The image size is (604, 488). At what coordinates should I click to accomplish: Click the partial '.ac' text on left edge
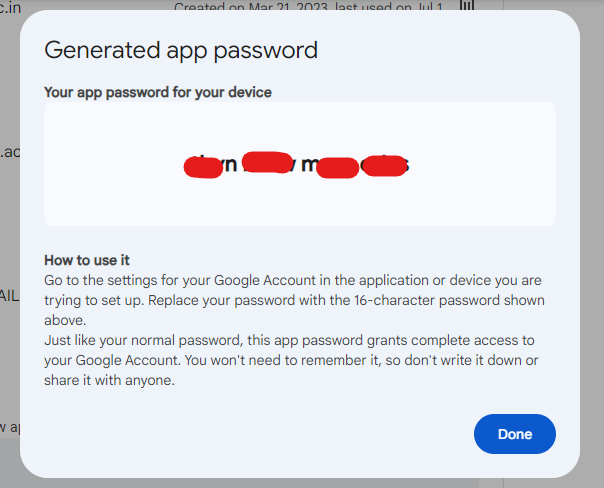click(x=10, y=153)
